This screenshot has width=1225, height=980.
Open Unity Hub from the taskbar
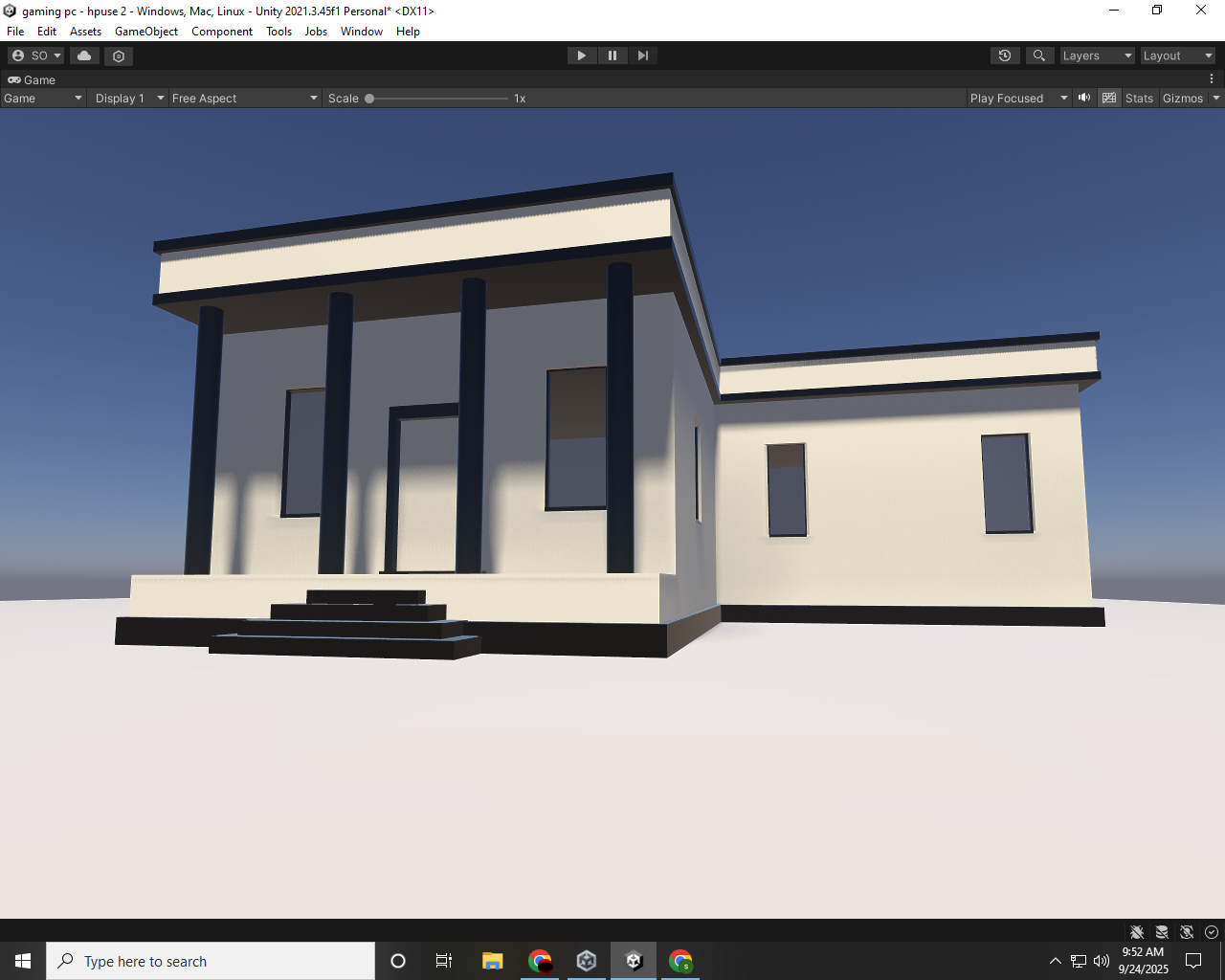(x=587, y=961)
